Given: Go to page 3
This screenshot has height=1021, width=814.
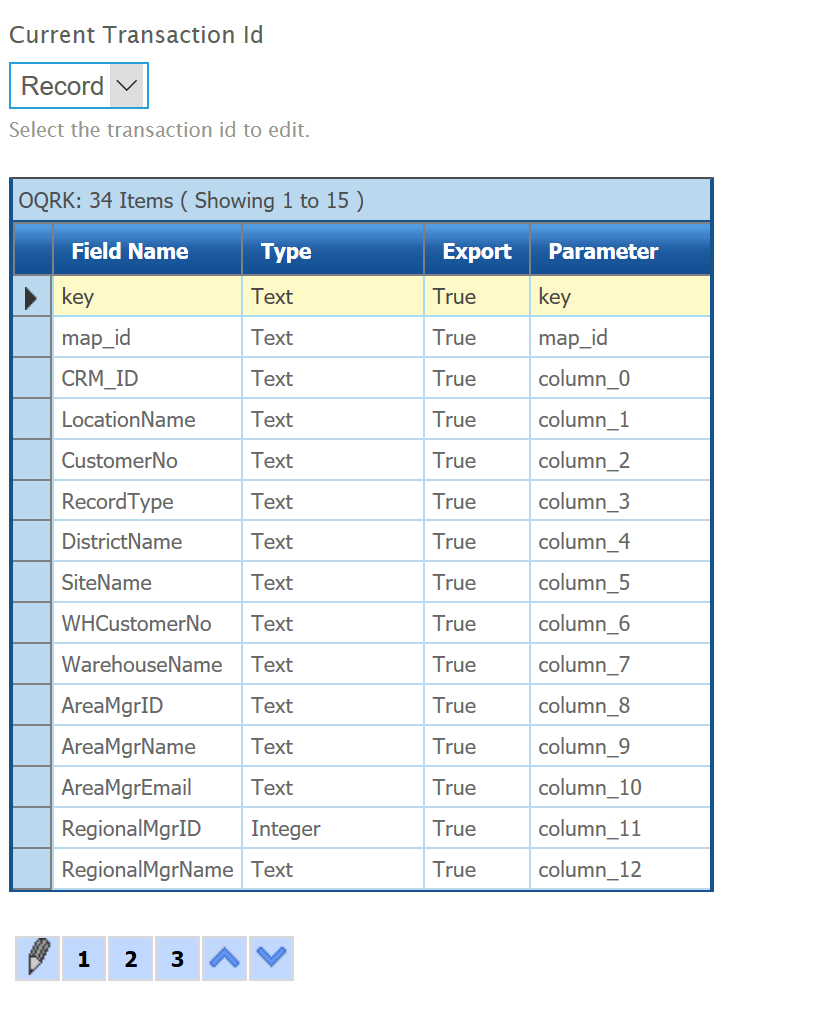Looking at the screenshot, I should click(177, 959).
